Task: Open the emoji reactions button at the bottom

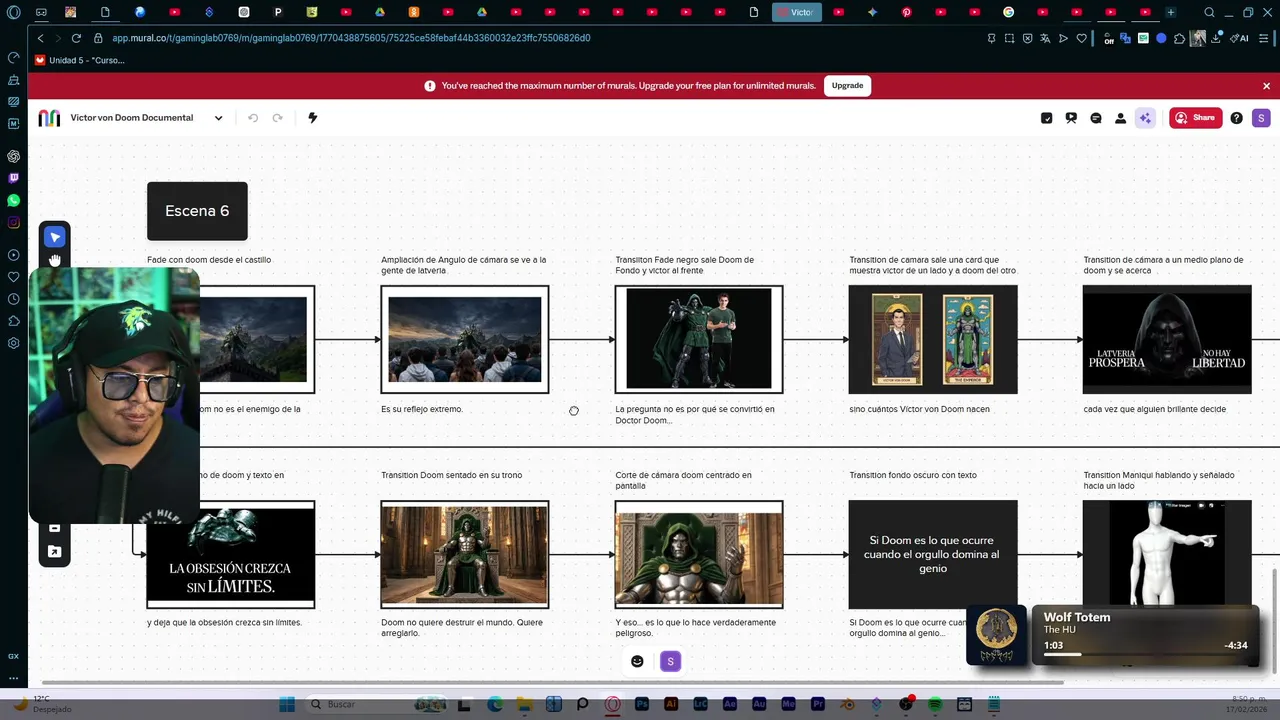Action: 637,661
